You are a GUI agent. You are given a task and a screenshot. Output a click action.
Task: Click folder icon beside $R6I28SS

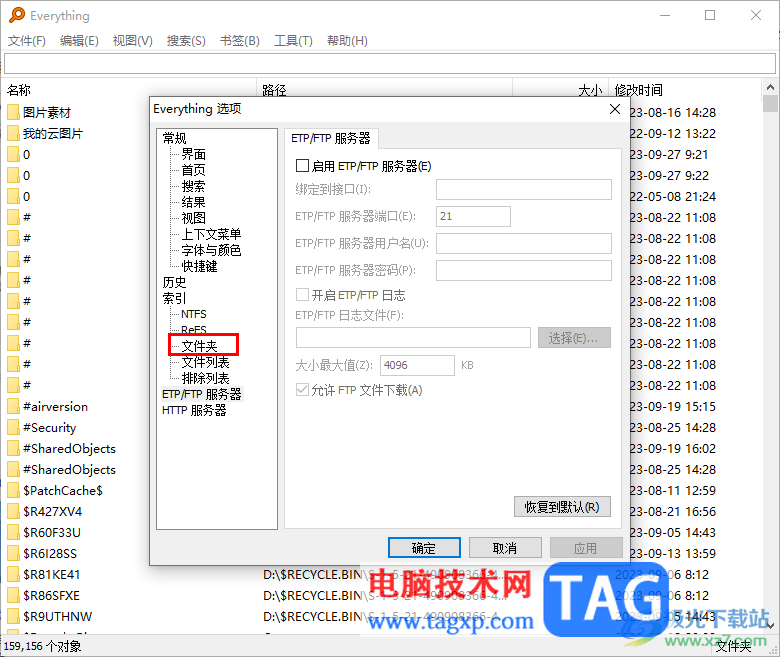pos(13,553)
